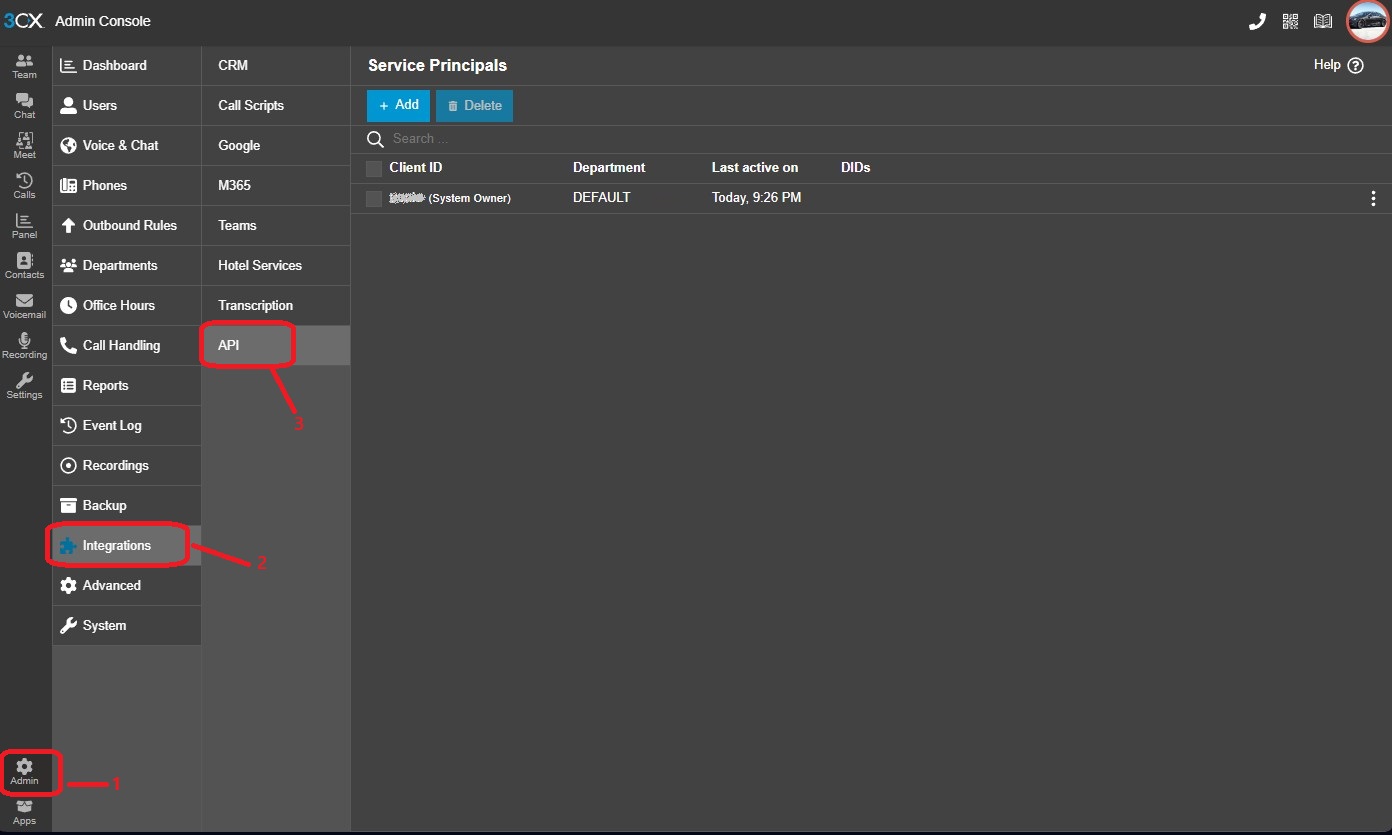Click the search magnifier icon

click(x=376, y=139)
